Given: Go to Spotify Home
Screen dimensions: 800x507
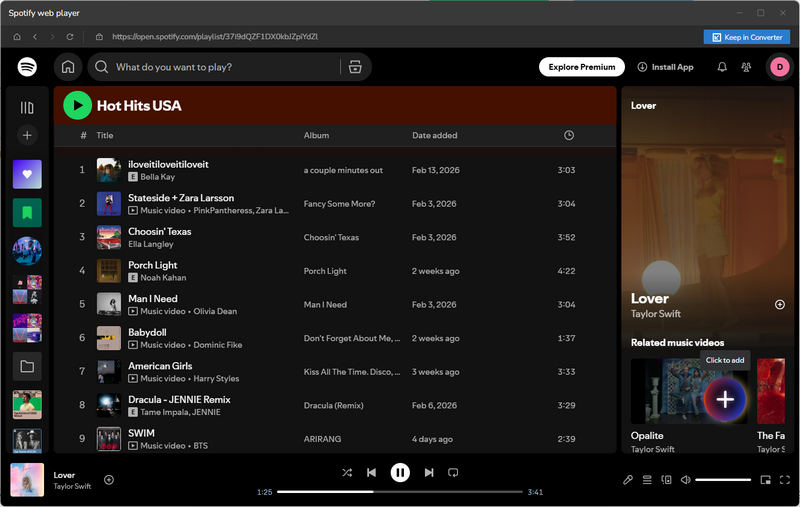Looking at the screenshot, I should 68,67.
